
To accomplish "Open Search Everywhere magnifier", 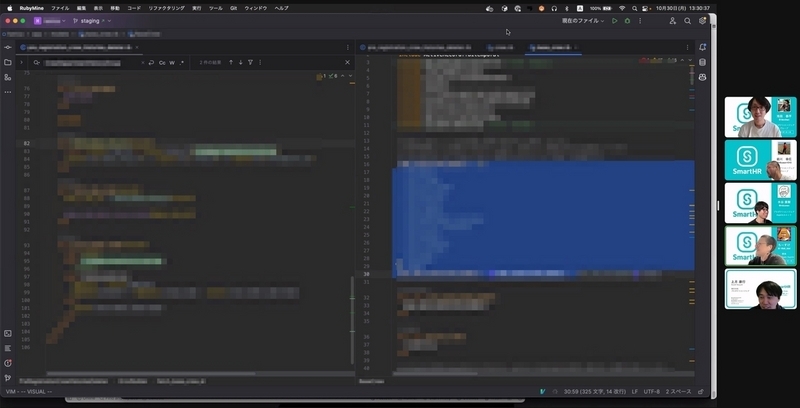I will (x=687, y=21).
